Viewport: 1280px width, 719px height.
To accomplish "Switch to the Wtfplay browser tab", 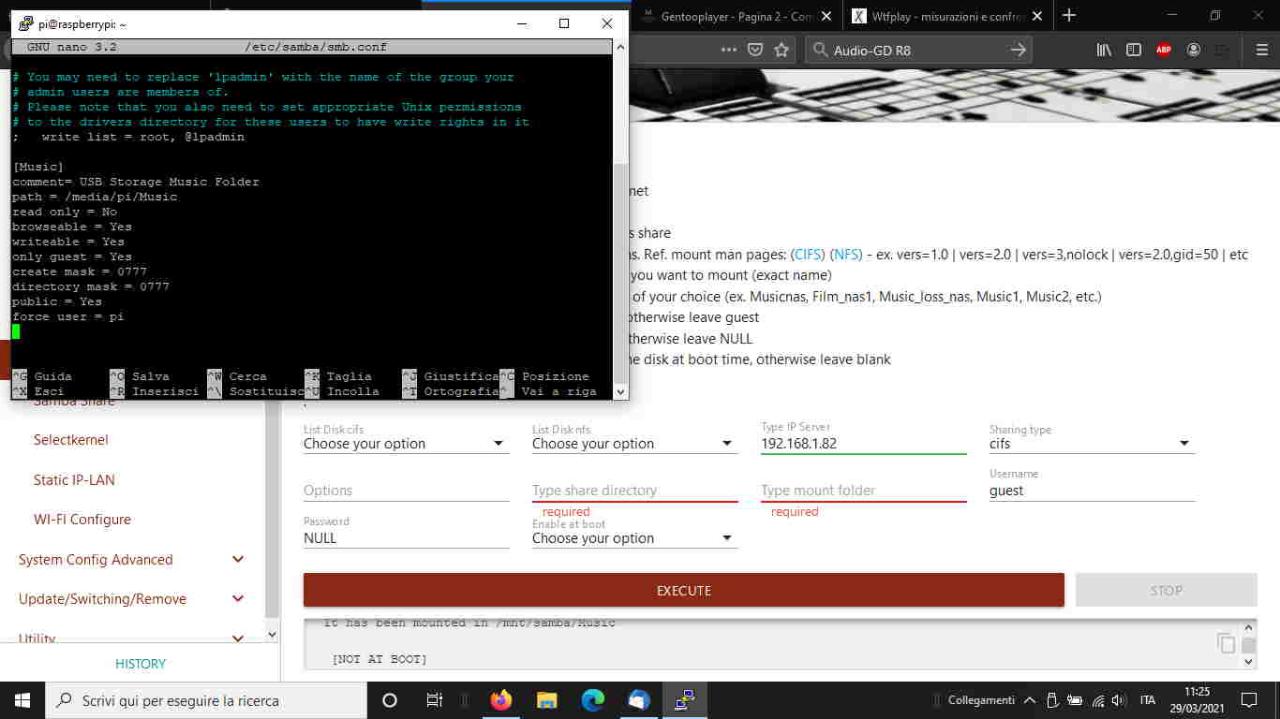I will pos(939,16).
